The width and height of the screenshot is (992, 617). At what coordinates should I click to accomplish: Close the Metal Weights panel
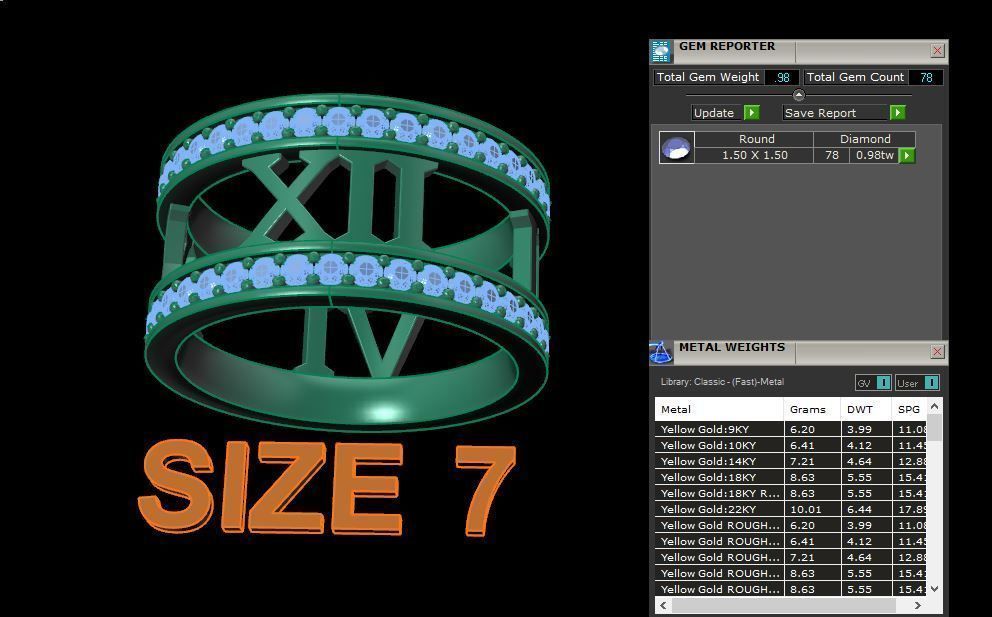938,352
